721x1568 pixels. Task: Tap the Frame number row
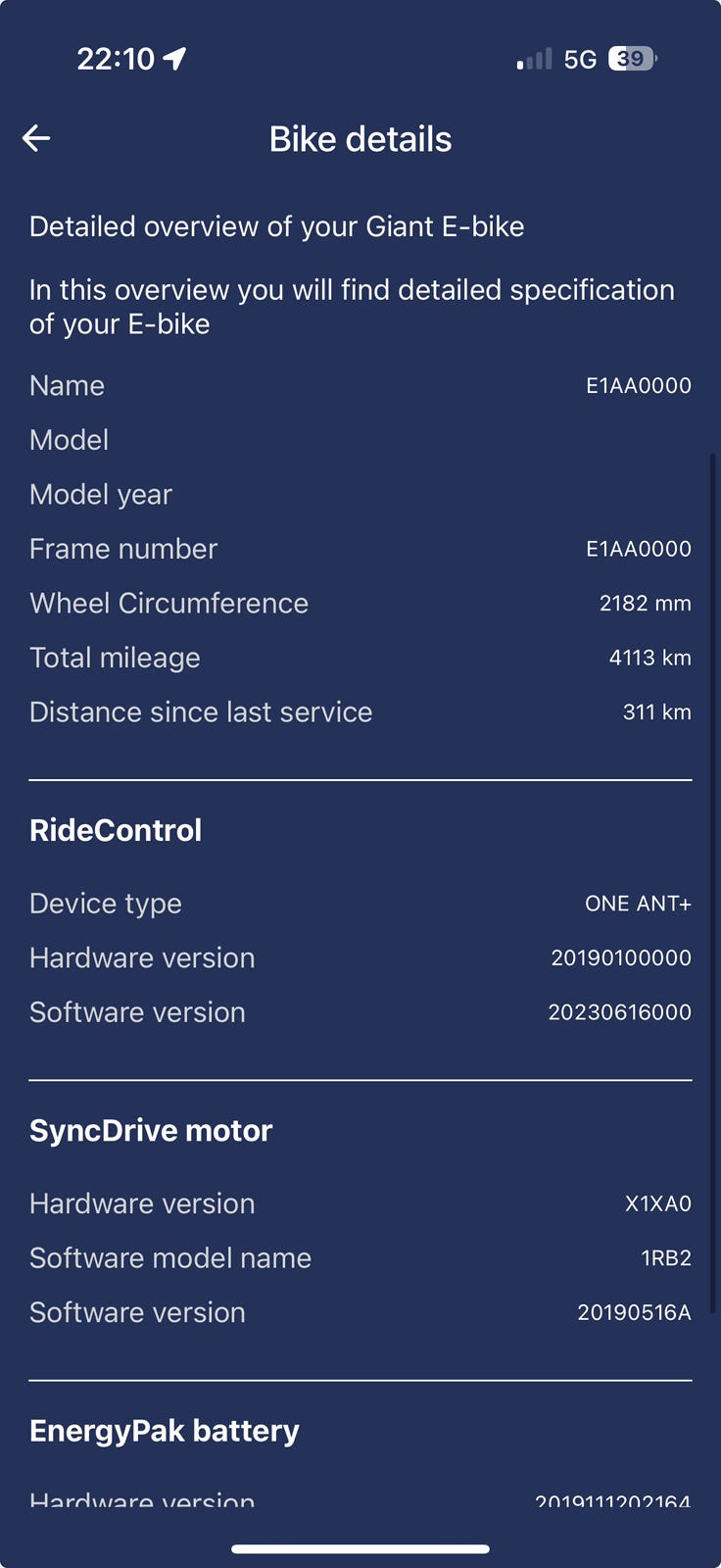[360, 549]
